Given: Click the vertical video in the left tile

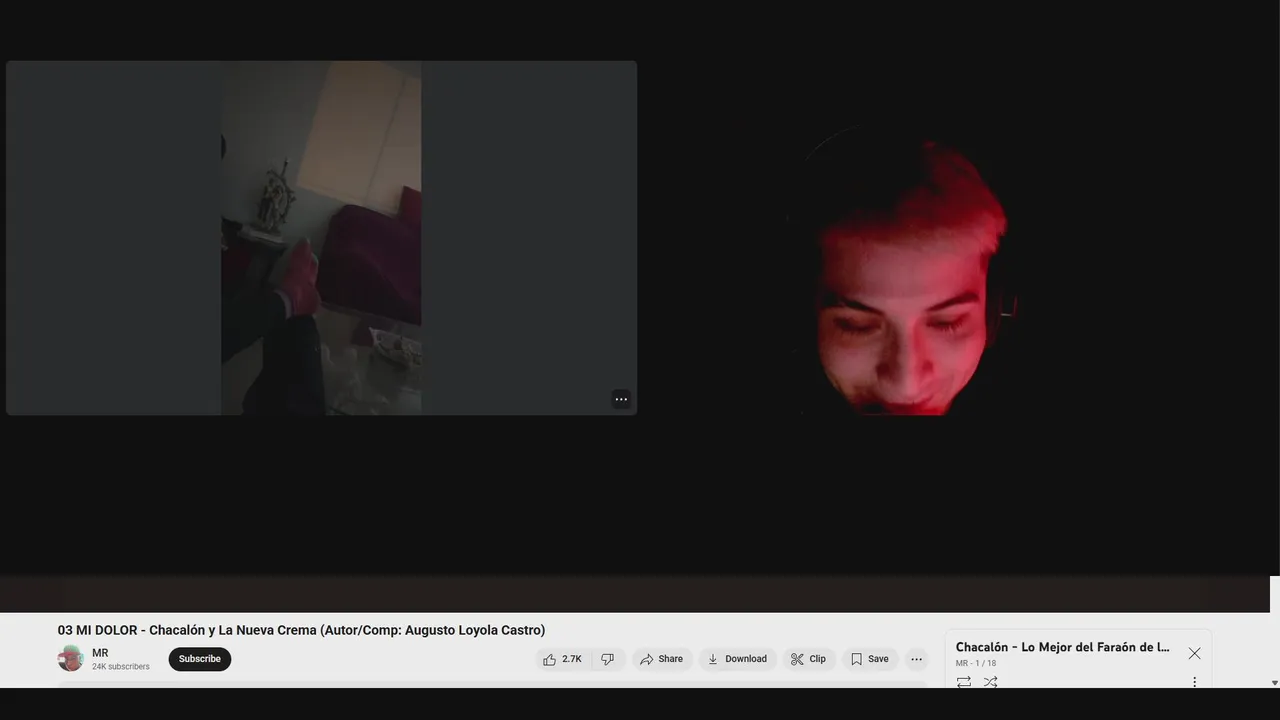Looking at the screenshot, I should pyautogui.click(x=321, y=238).
